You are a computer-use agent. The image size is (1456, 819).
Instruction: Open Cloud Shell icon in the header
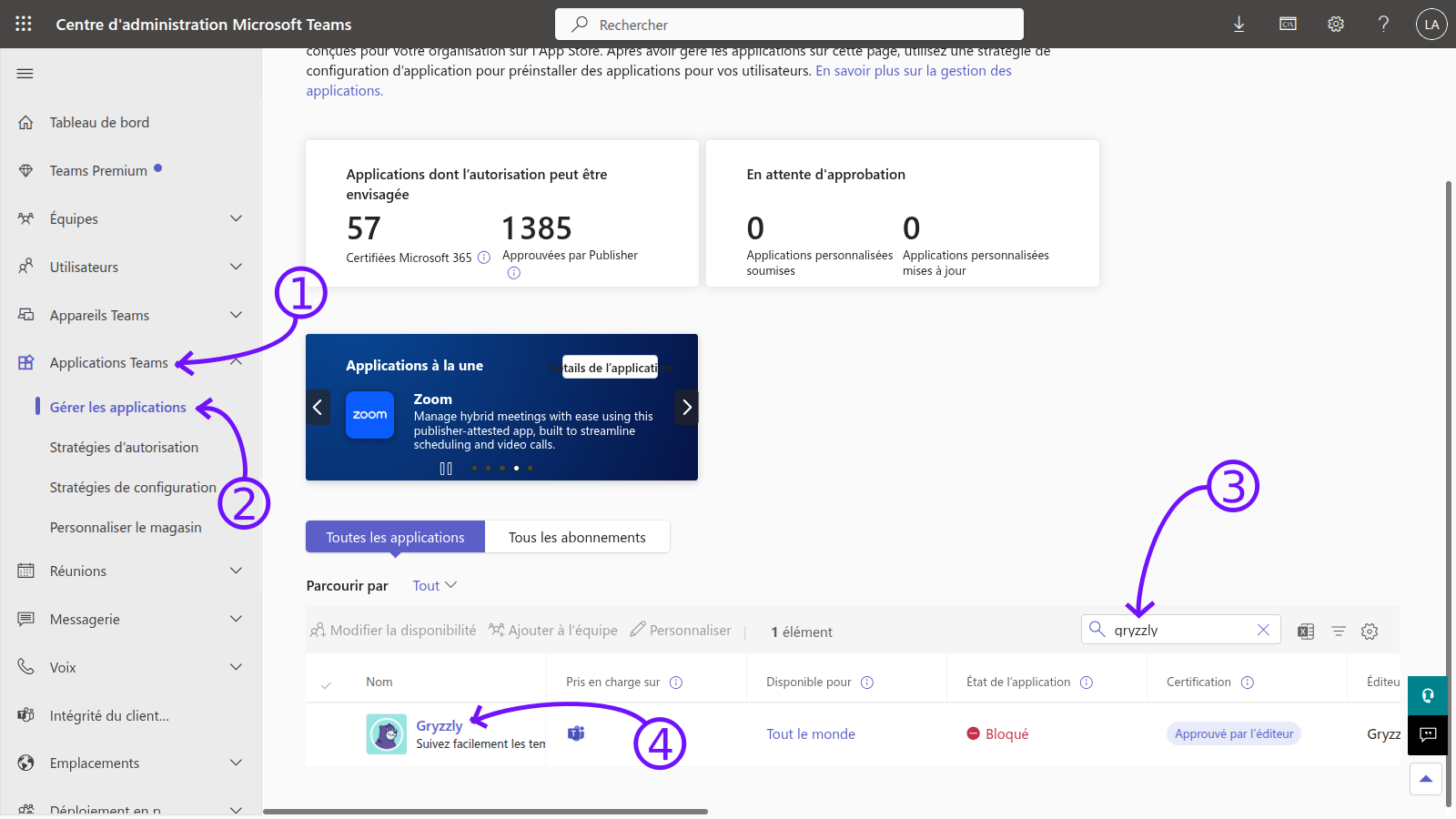pyautogui.click(x=1288, y=25)
